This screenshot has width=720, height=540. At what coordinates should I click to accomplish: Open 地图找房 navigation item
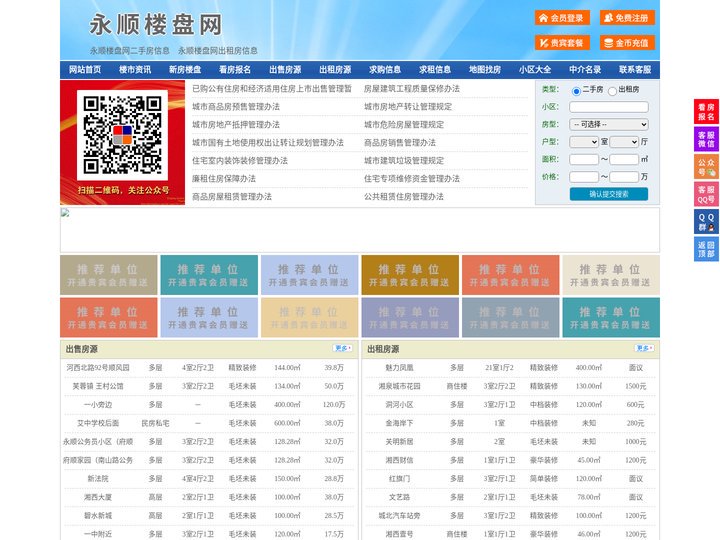click(x=485, y=70)
